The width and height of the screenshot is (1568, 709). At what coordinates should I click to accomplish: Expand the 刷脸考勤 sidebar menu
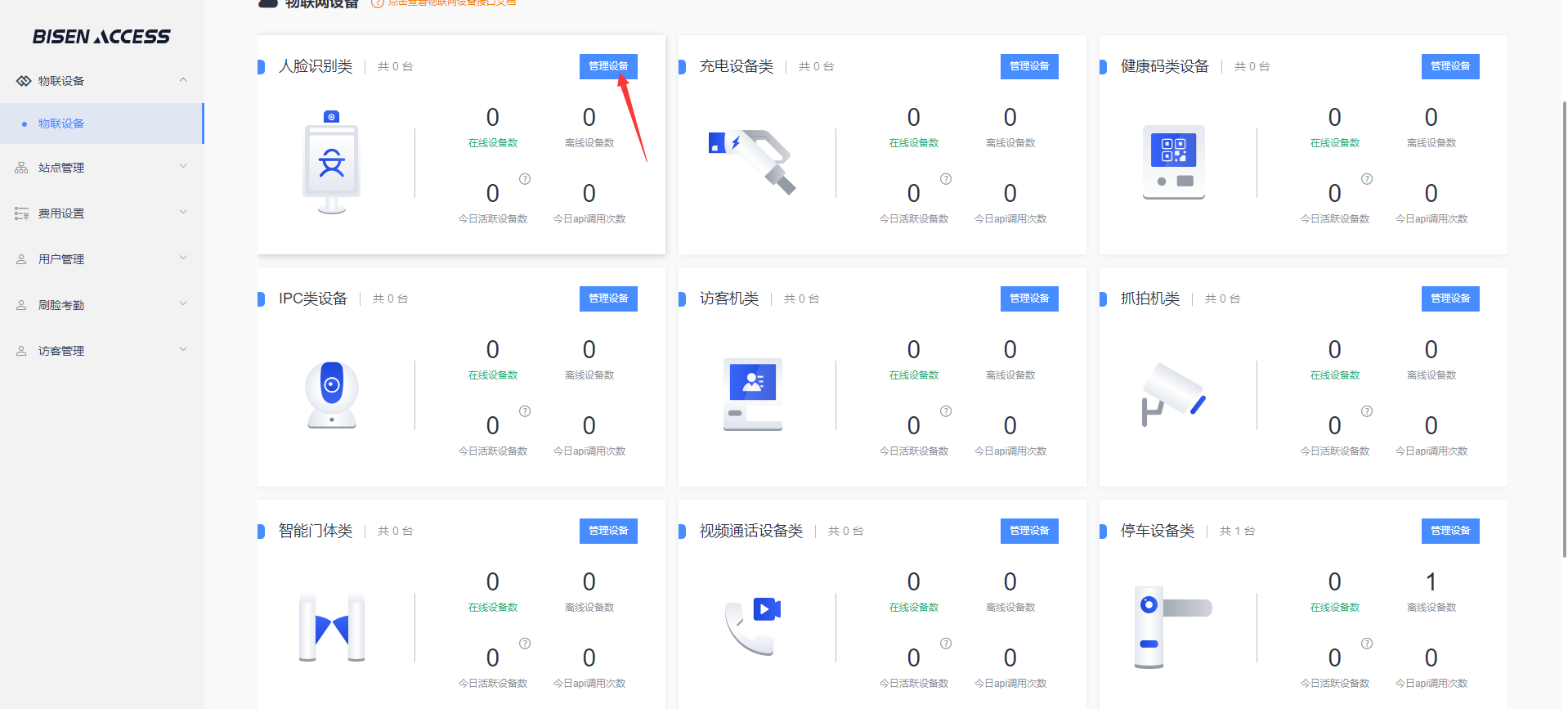pos(183,304)
